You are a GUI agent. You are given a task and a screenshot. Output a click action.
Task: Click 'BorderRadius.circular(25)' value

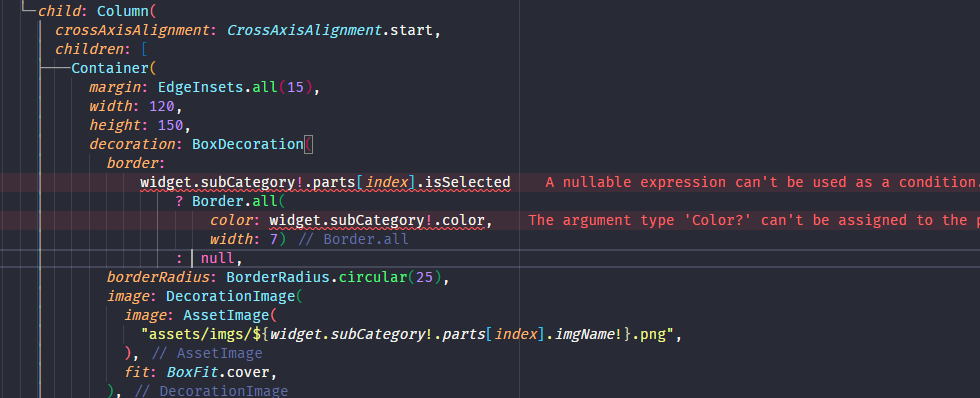click(x=334, y=277)
